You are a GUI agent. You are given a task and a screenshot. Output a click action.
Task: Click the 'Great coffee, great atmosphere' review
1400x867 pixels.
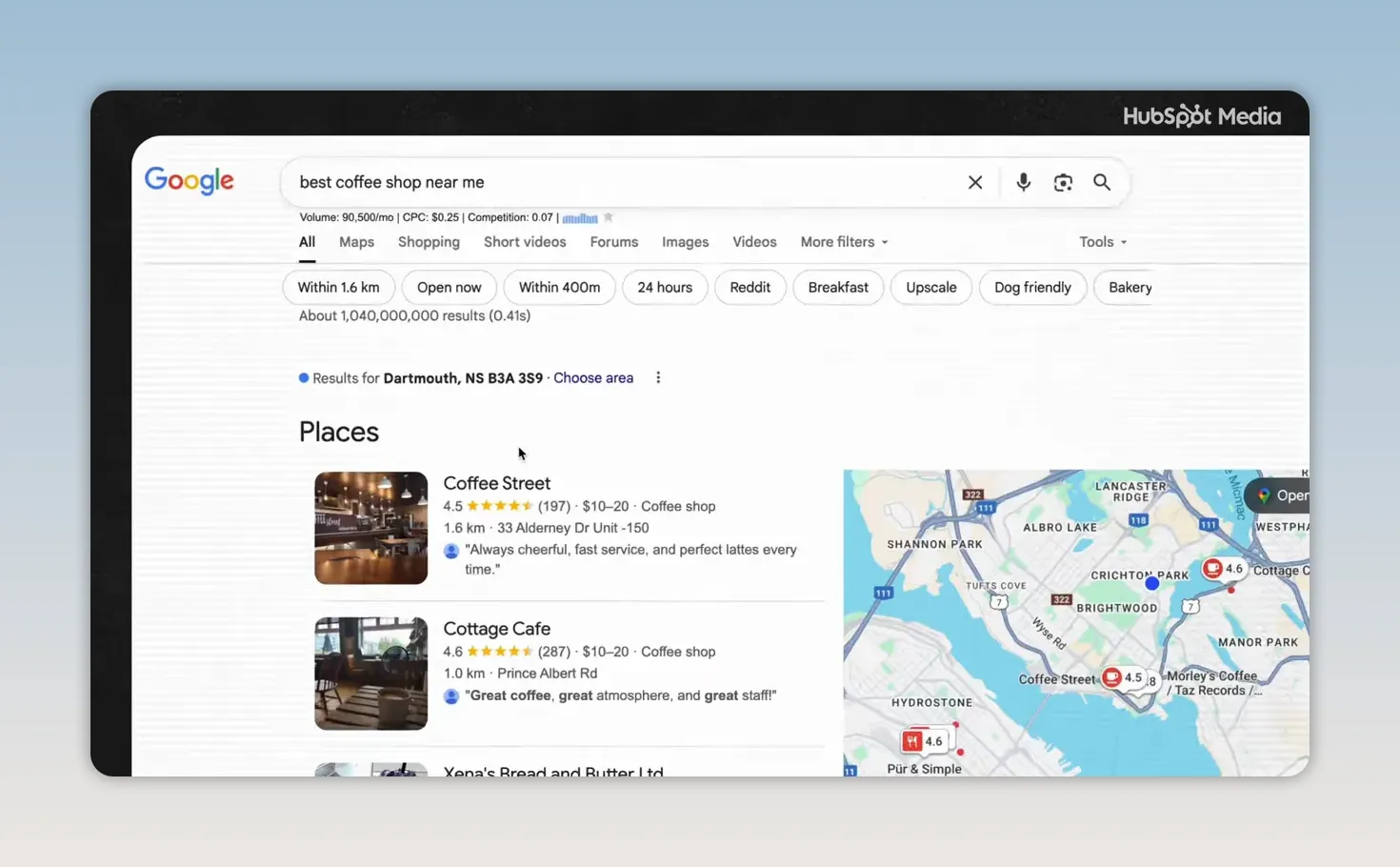point(620,696)
